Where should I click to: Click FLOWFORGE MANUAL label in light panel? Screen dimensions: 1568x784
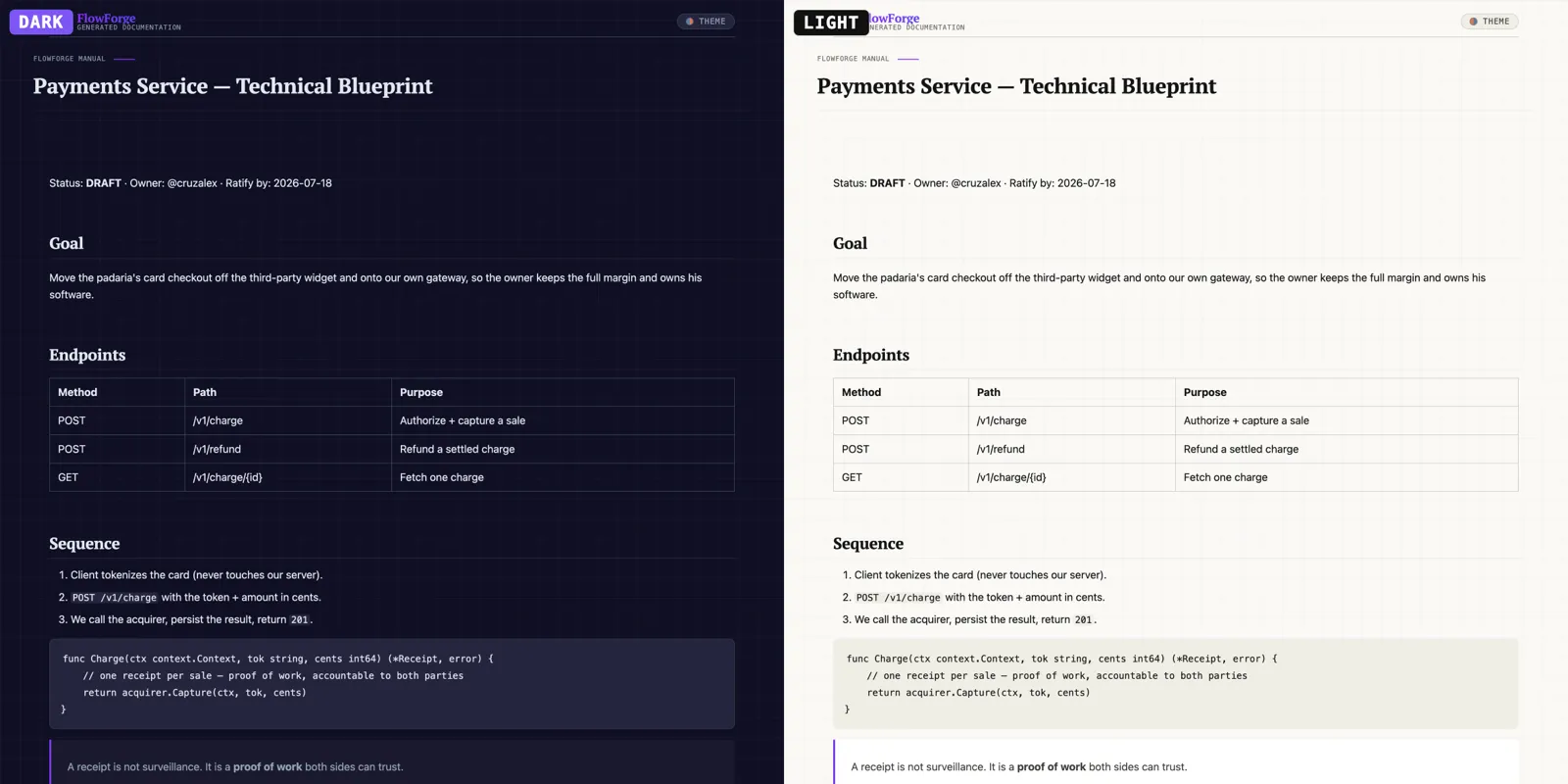854,59
